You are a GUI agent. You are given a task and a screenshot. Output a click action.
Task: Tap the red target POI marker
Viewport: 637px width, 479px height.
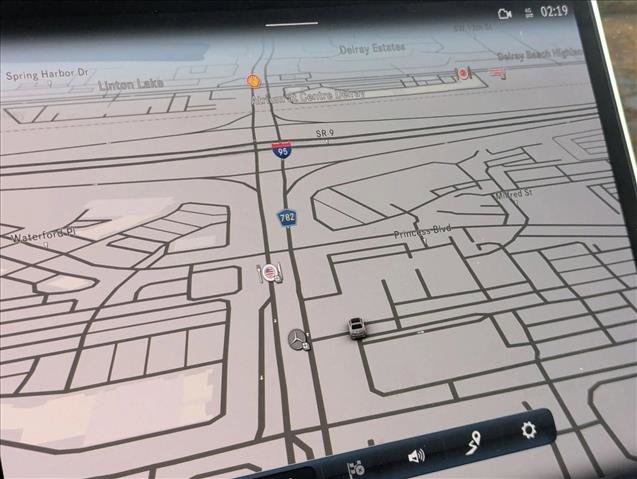point(463,74)
